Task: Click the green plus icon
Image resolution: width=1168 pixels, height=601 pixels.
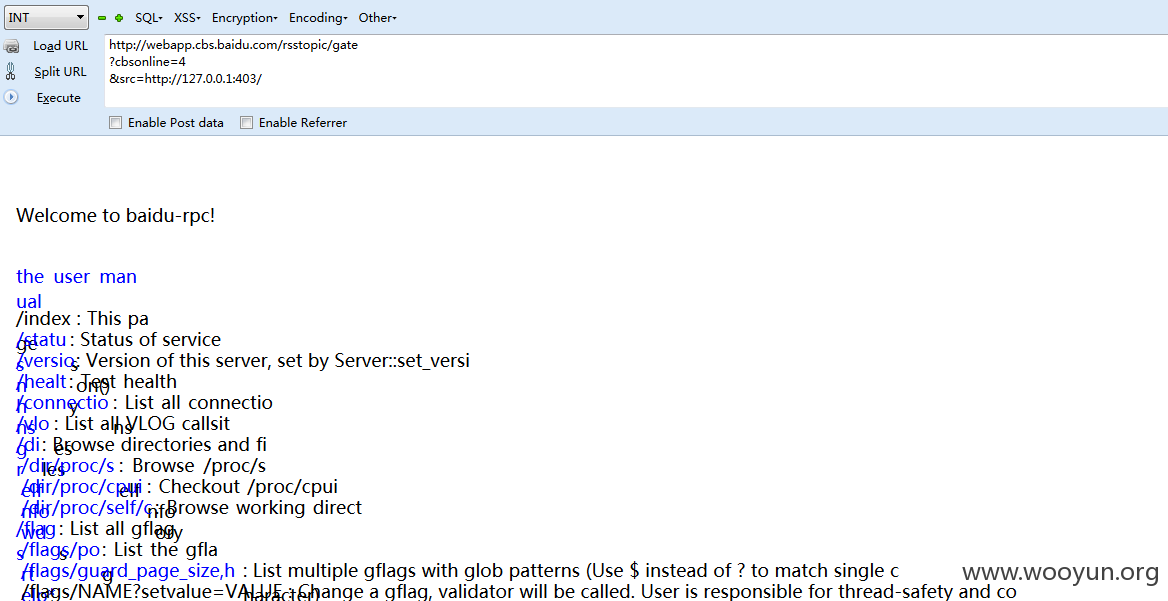Action: pos(118,18)
